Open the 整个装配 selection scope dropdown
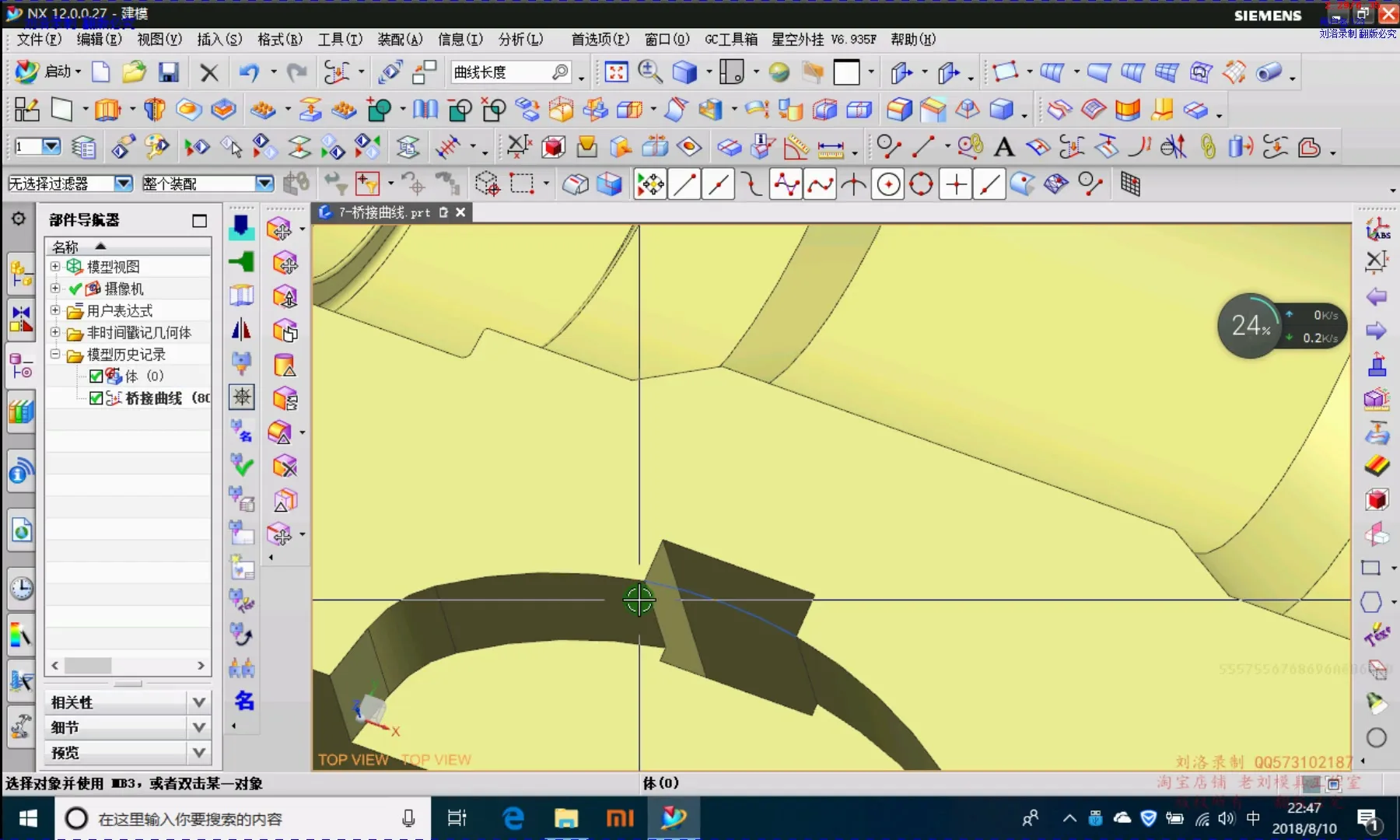The image size is (1400, 840). click(x=264, y=184)
